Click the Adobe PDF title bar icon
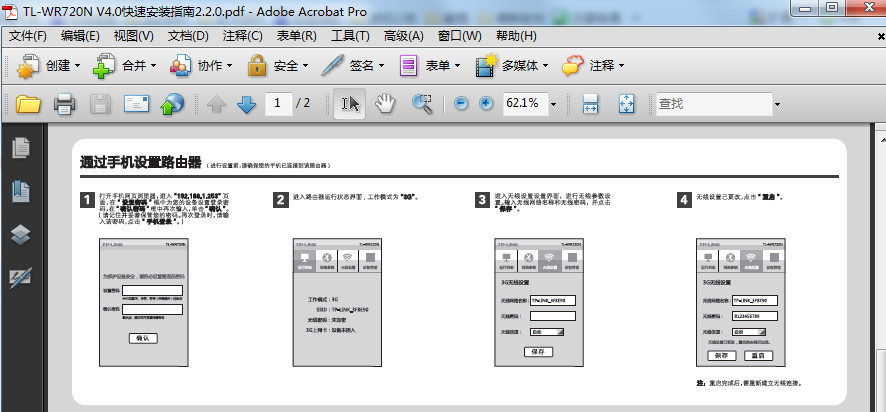Image resolution: width=886 pixels, height=412 pixels. pyautogui.click(x=10, y=11)
